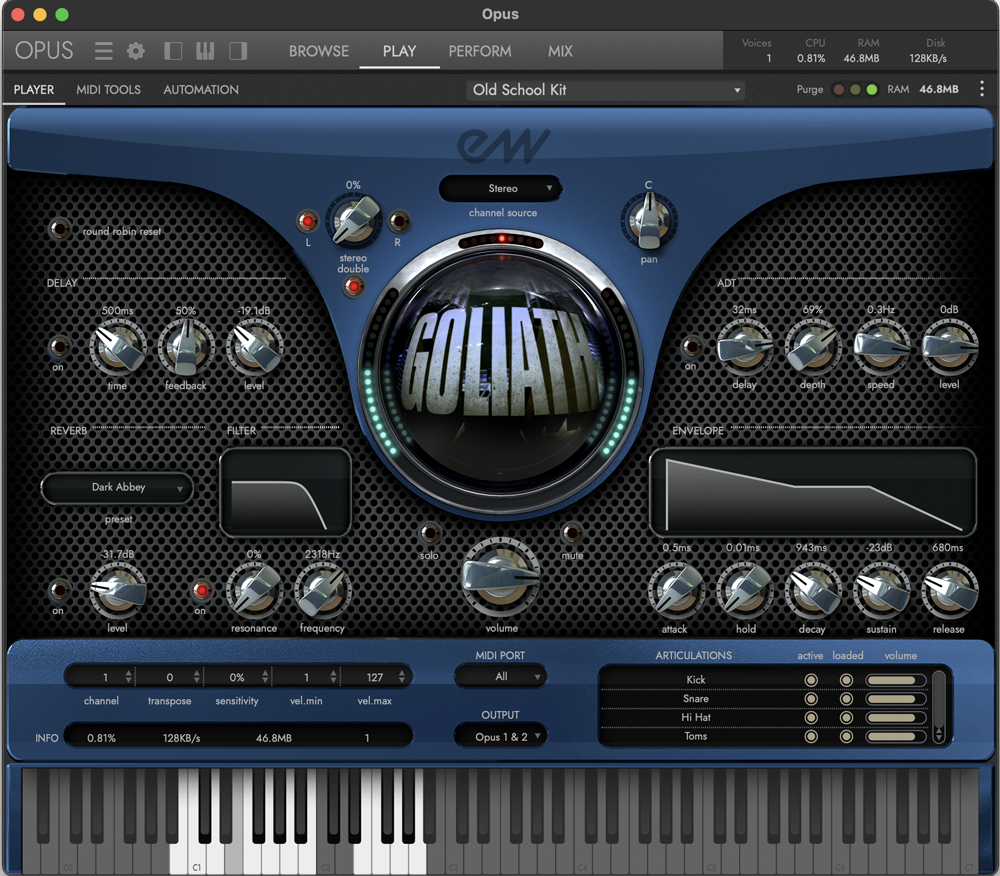Toggle the left panel view icon

click(x=170, y=50)
